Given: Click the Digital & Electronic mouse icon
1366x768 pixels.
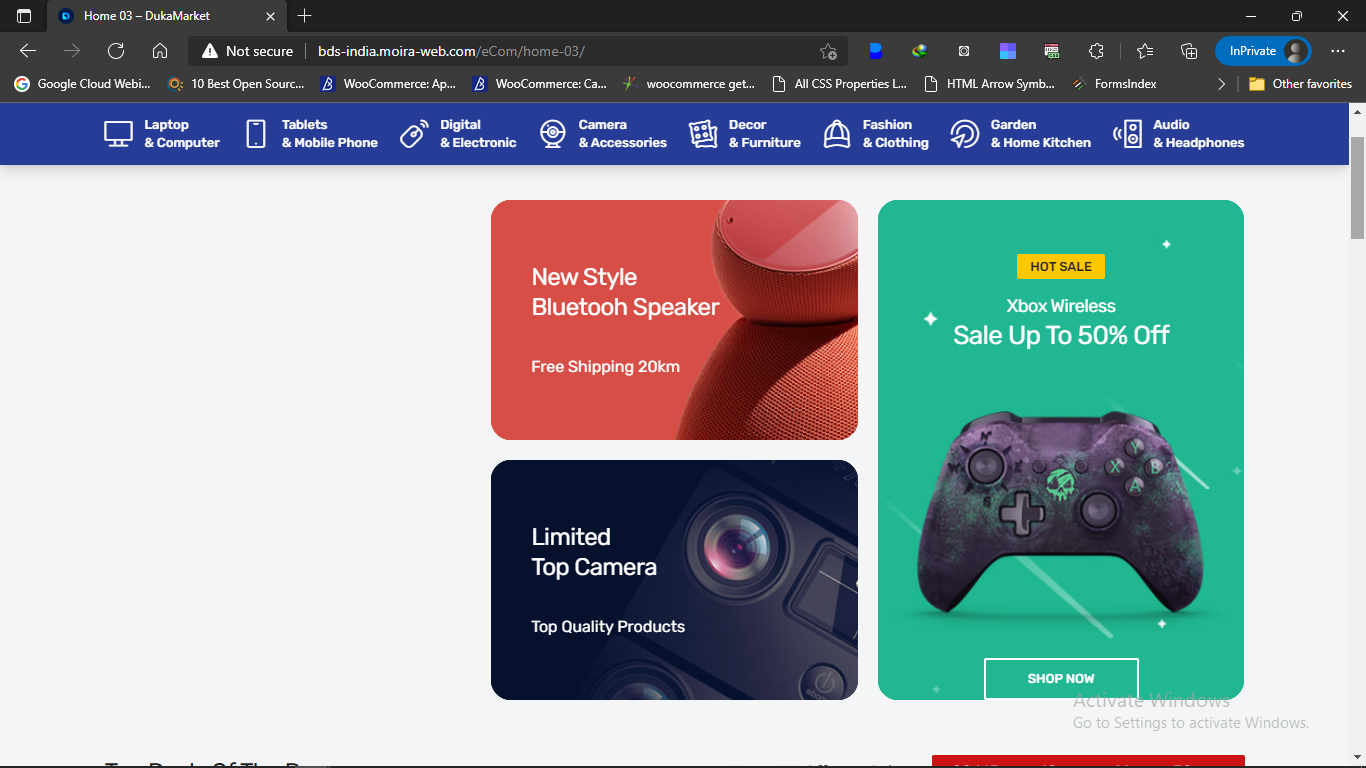Looking at the screenshot, I should [414, 134].
